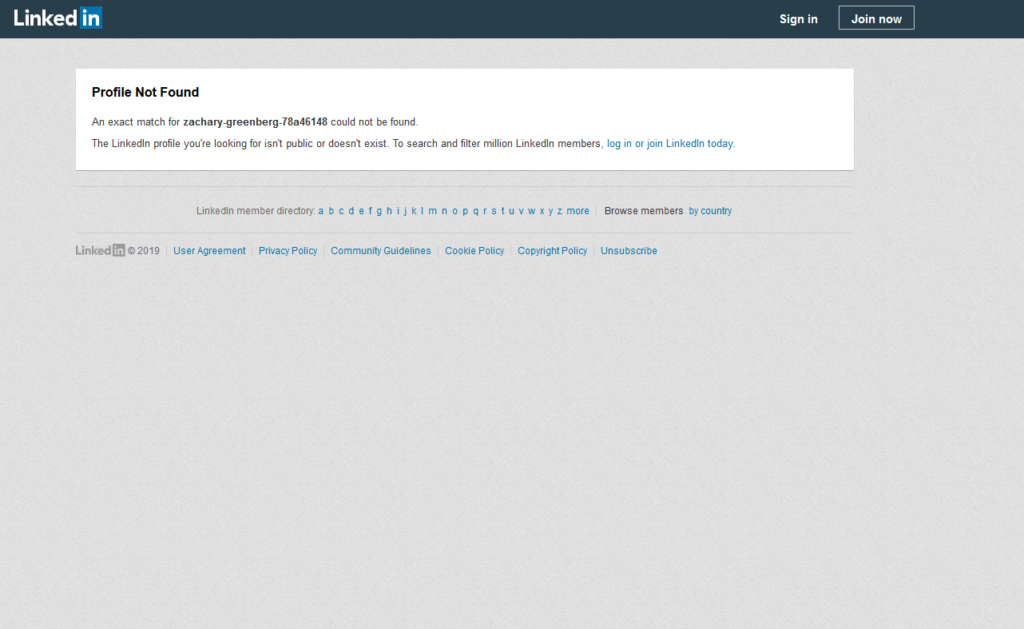Browse member directory letter r
The width and height of the screenshot is (1024, 629).
pyautogui.click(x=485, y=211)
